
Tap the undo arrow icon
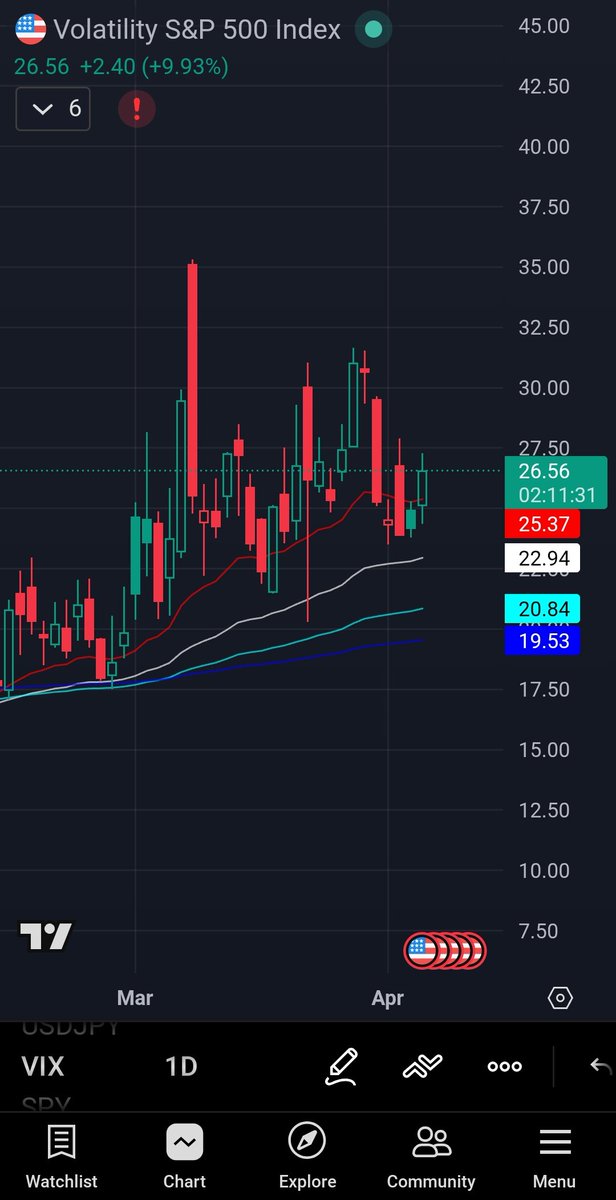pyautogui.click(x=600, y=1067)
